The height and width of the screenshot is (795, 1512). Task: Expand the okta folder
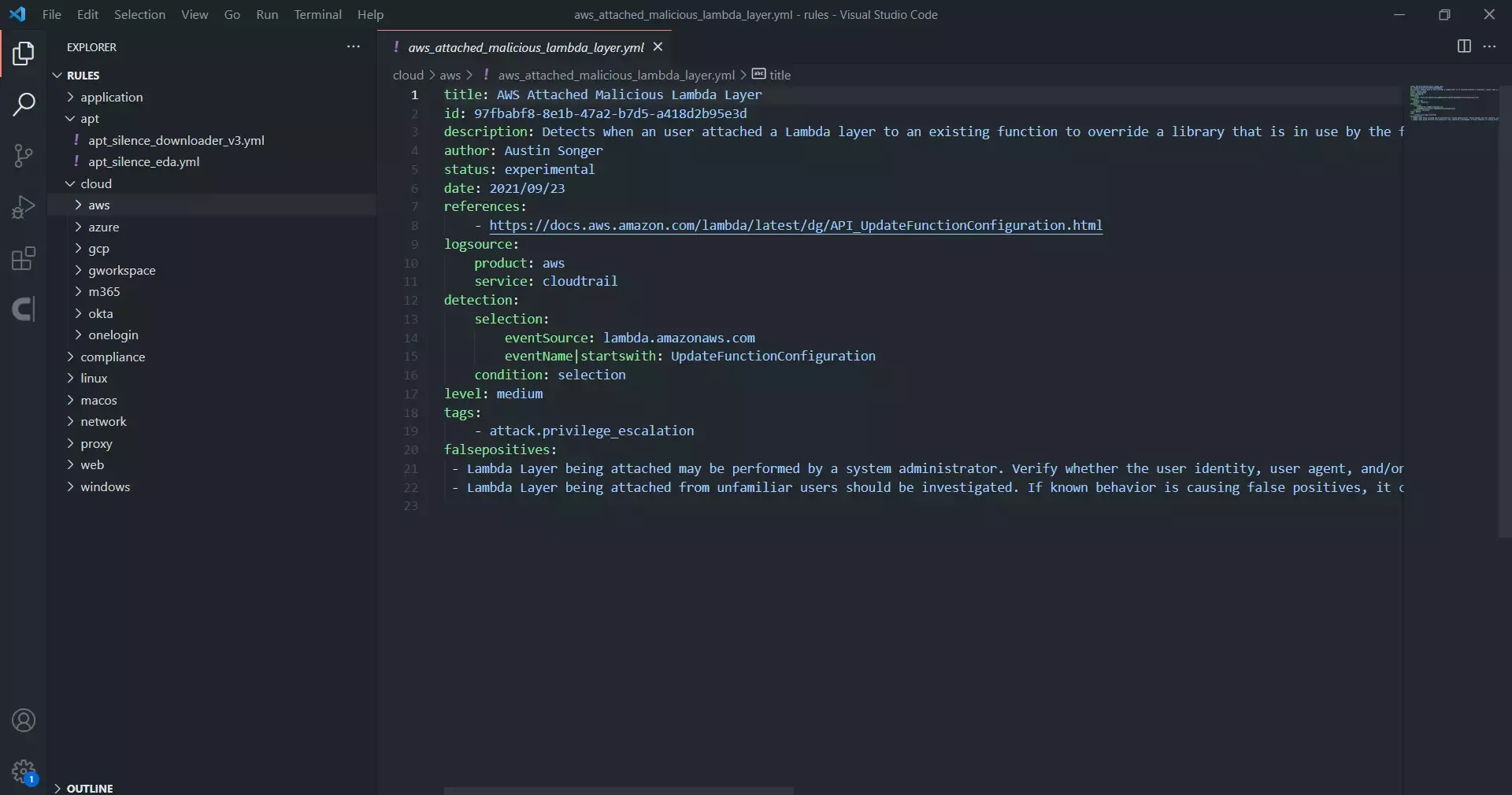(x=78, y=313)
